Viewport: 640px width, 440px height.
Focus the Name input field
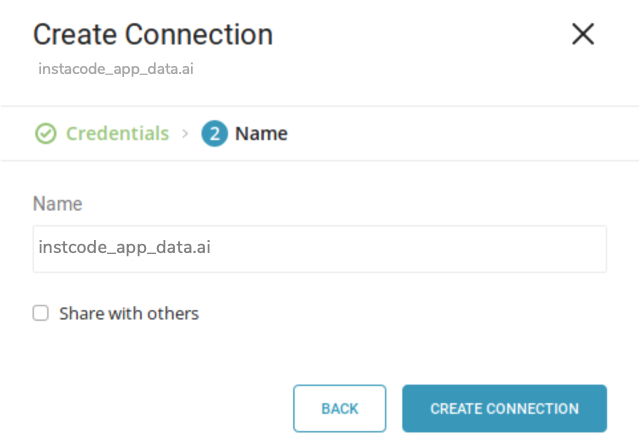click(x=319, y=249)
